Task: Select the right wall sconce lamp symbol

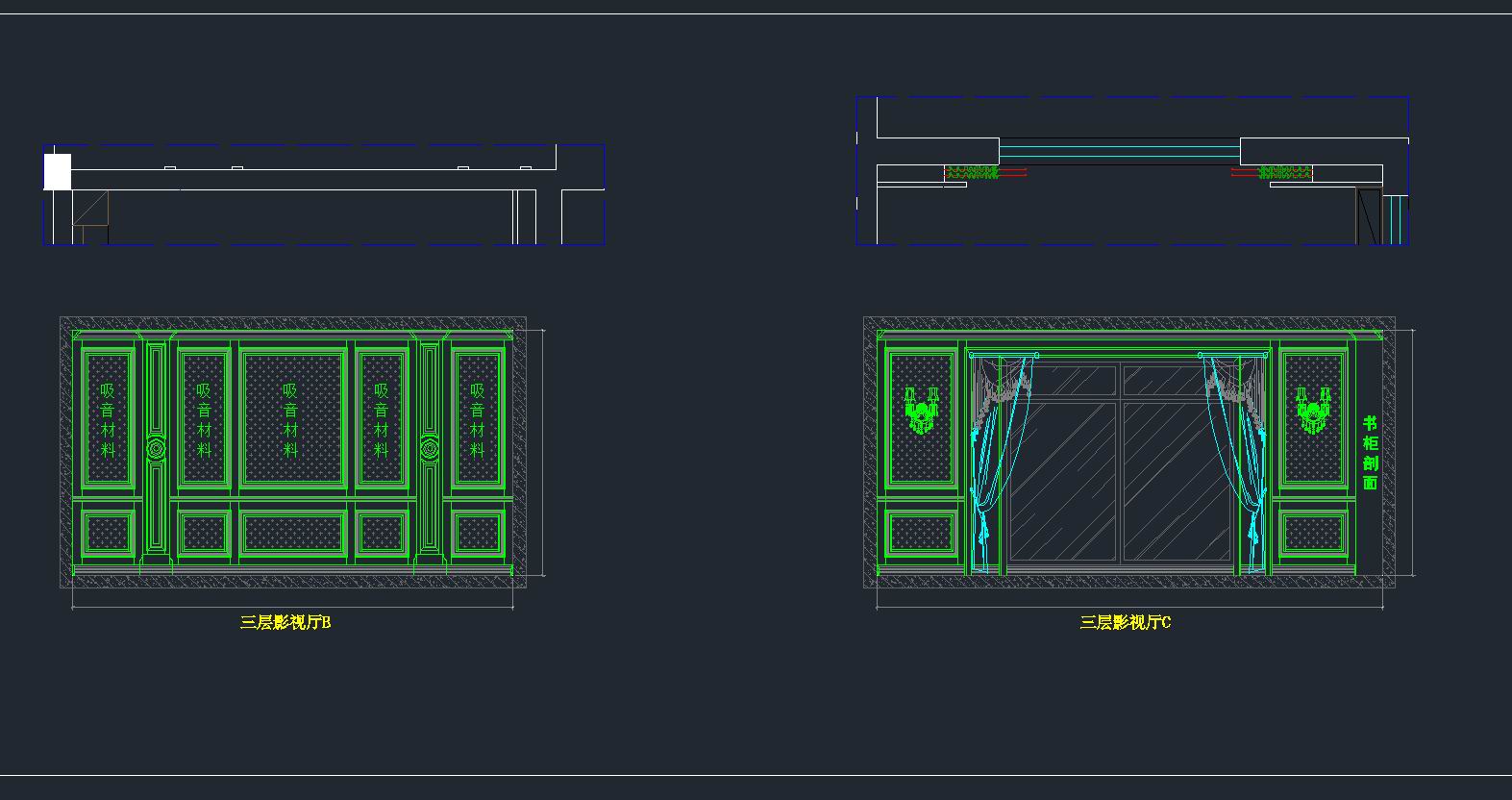Action: point(1312,412)
